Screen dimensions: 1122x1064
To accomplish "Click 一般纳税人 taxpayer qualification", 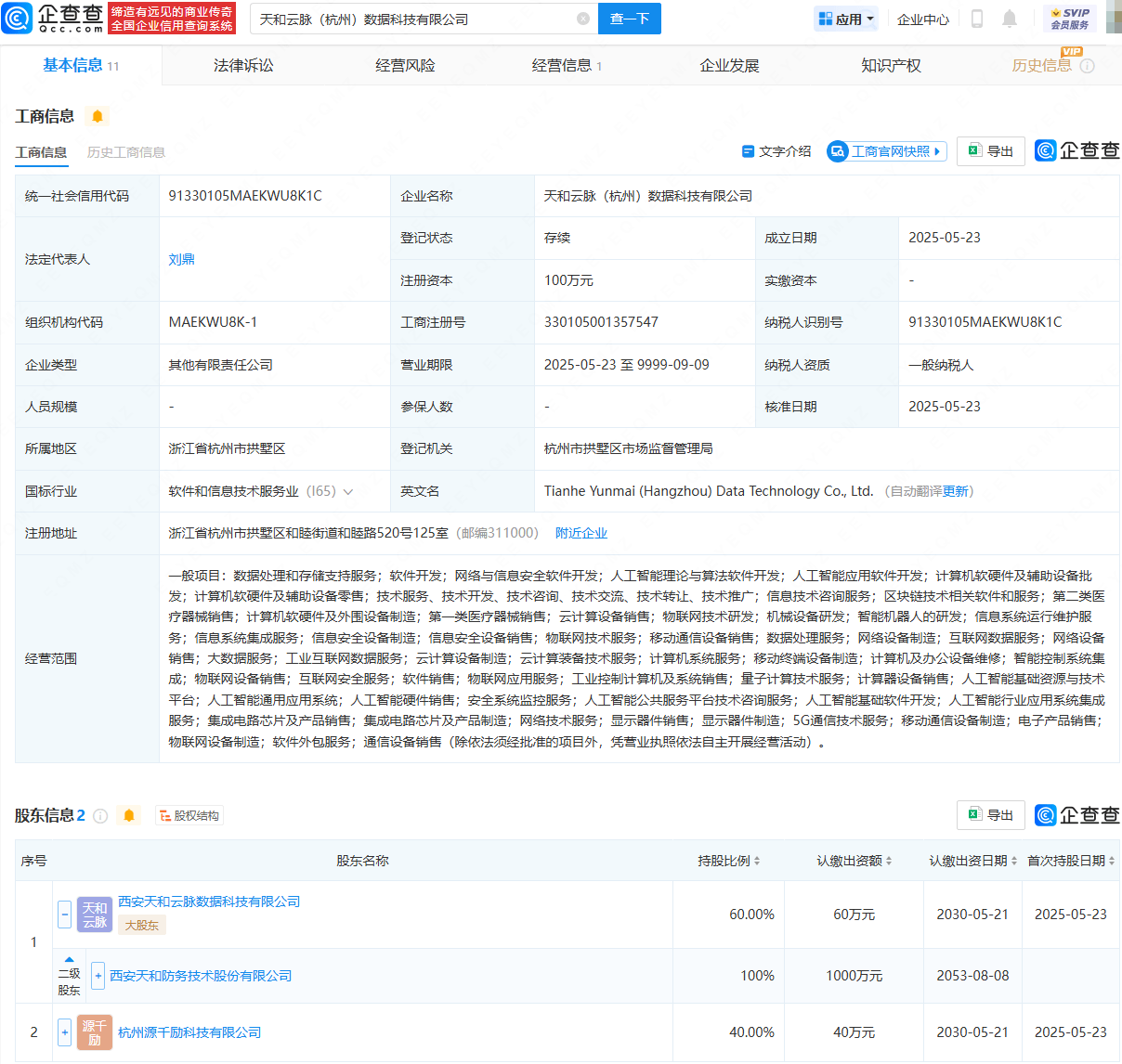I will 941,365.
